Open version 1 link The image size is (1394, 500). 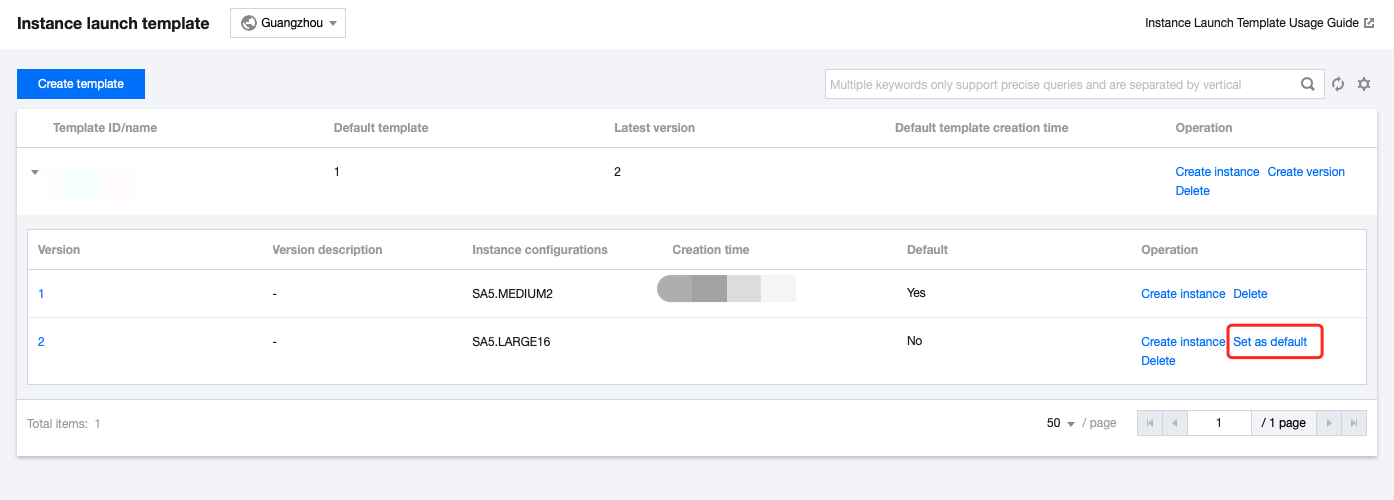[x=41, y=294]
